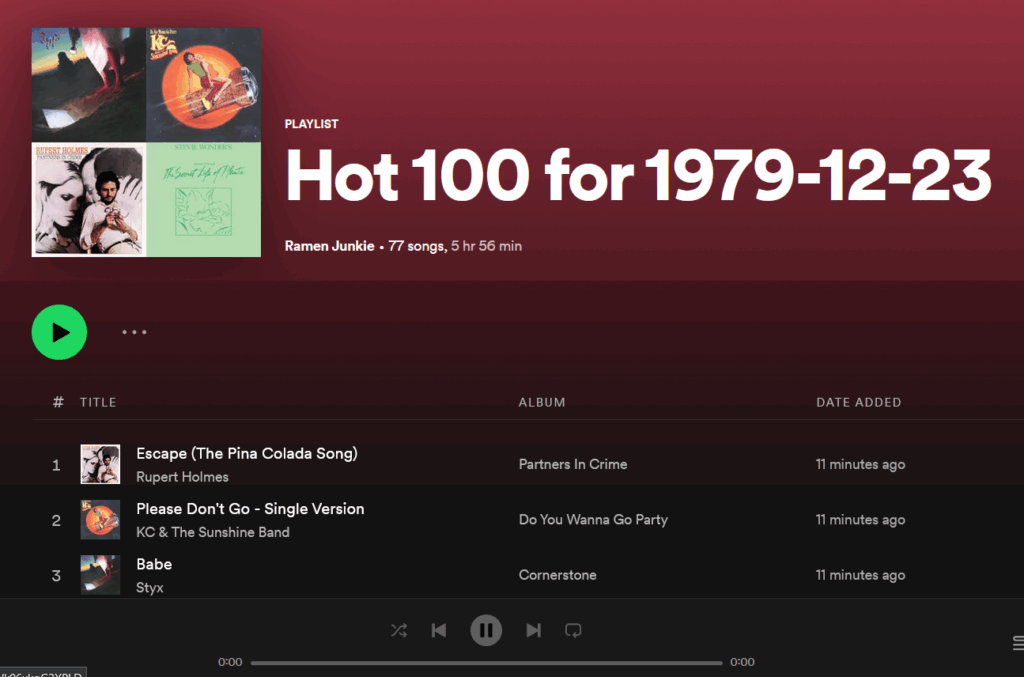
Task: Select the Please Don't Go track title
Action: coord(250,509)
